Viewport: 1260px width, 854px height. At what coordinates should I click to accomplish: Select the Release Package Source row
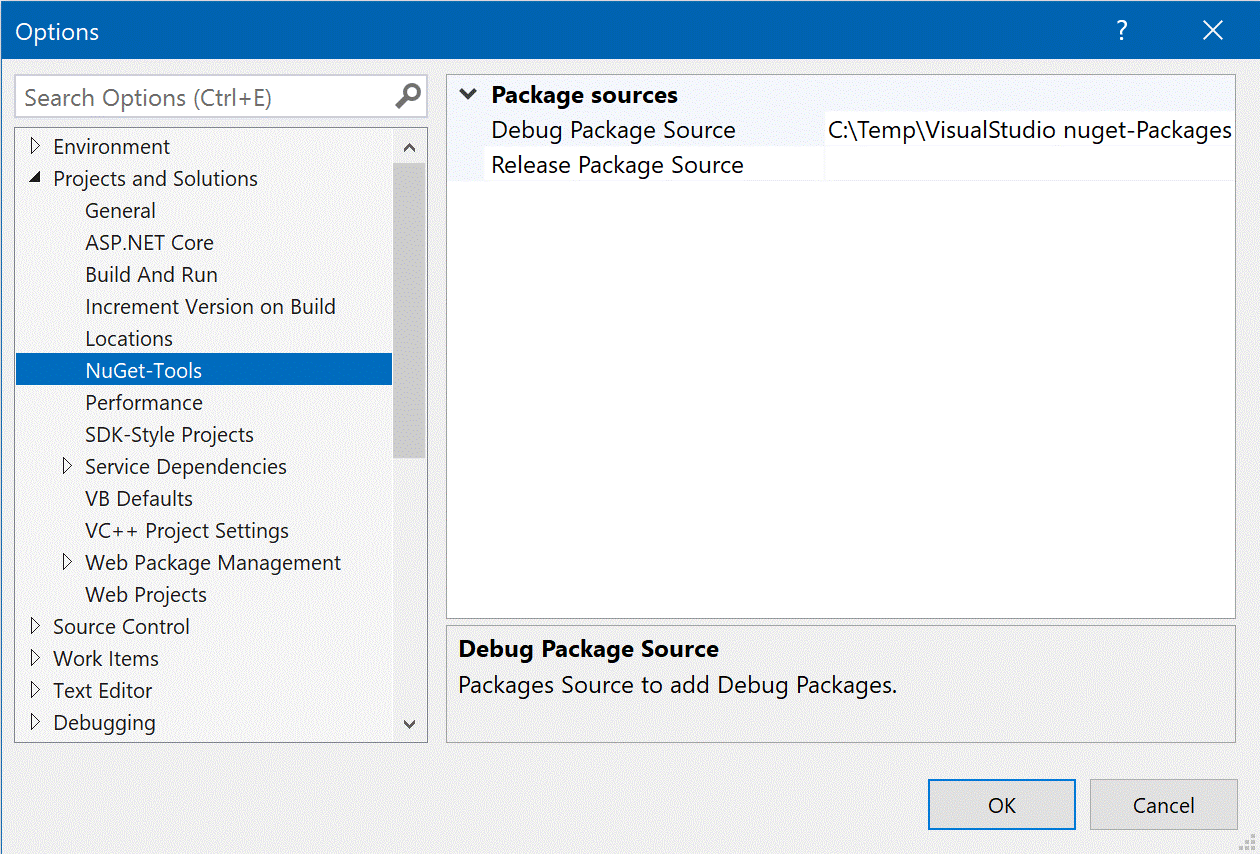coord(617,164)
